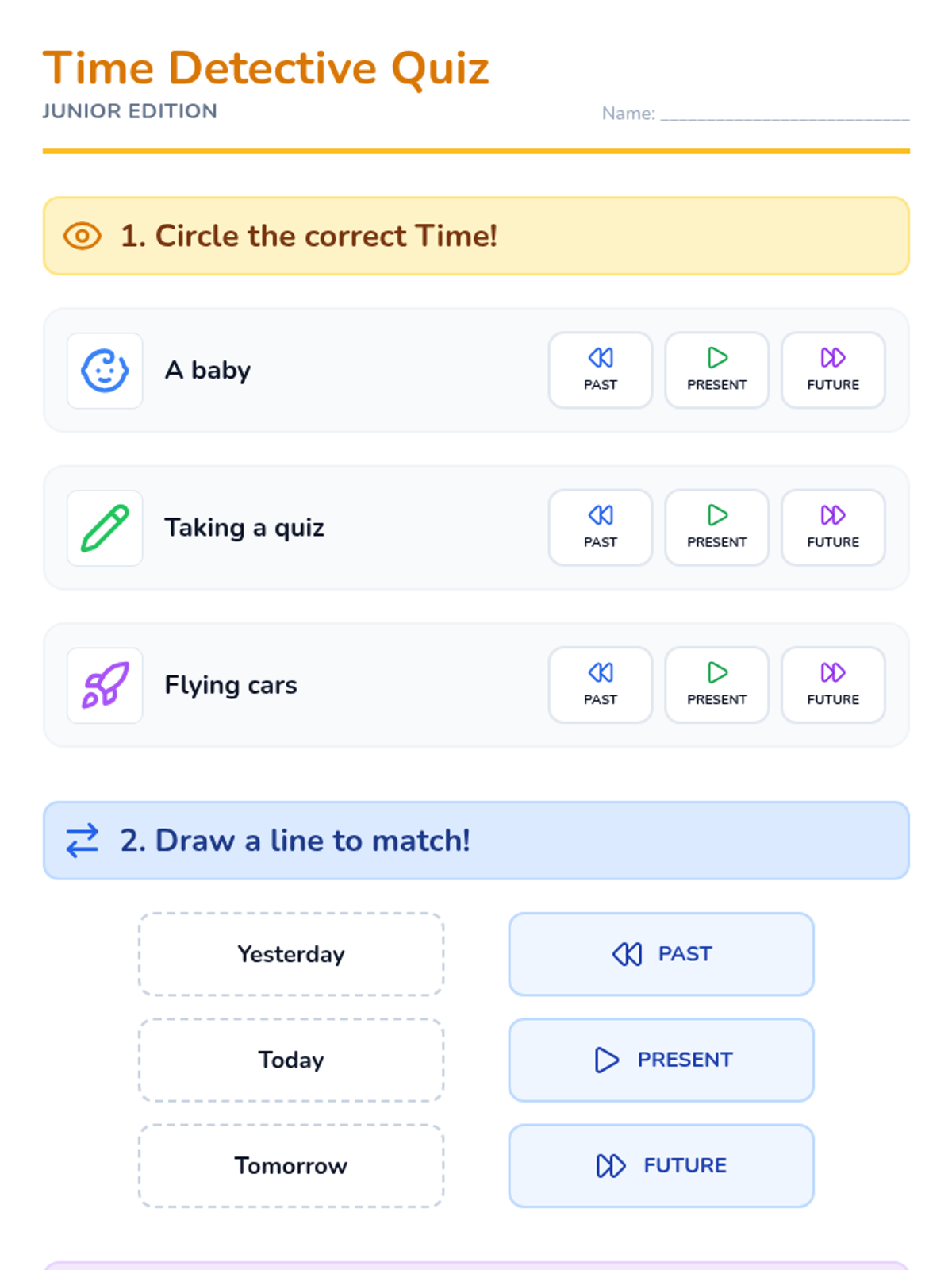Click the Time Detective Quiz title
Screen dimensions: 952x1270
(x=266, y=67)
